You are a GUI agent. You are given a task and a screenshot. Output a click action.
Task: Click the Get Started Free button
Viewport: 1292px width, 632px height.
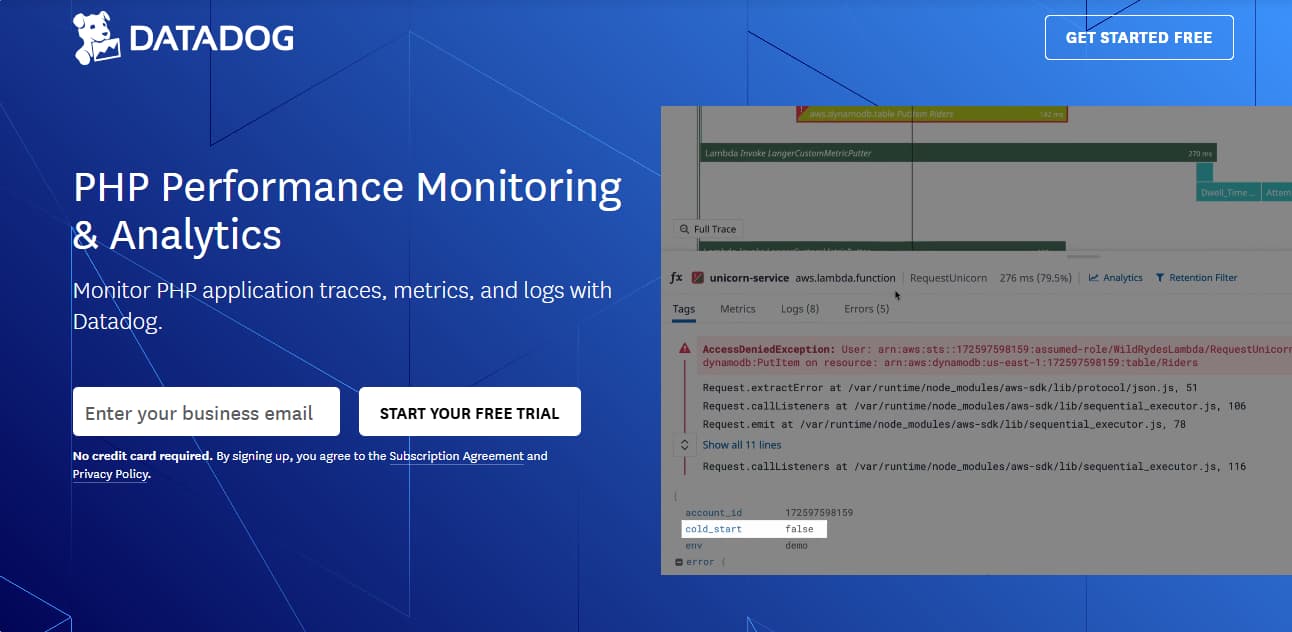pos(1138,38)
